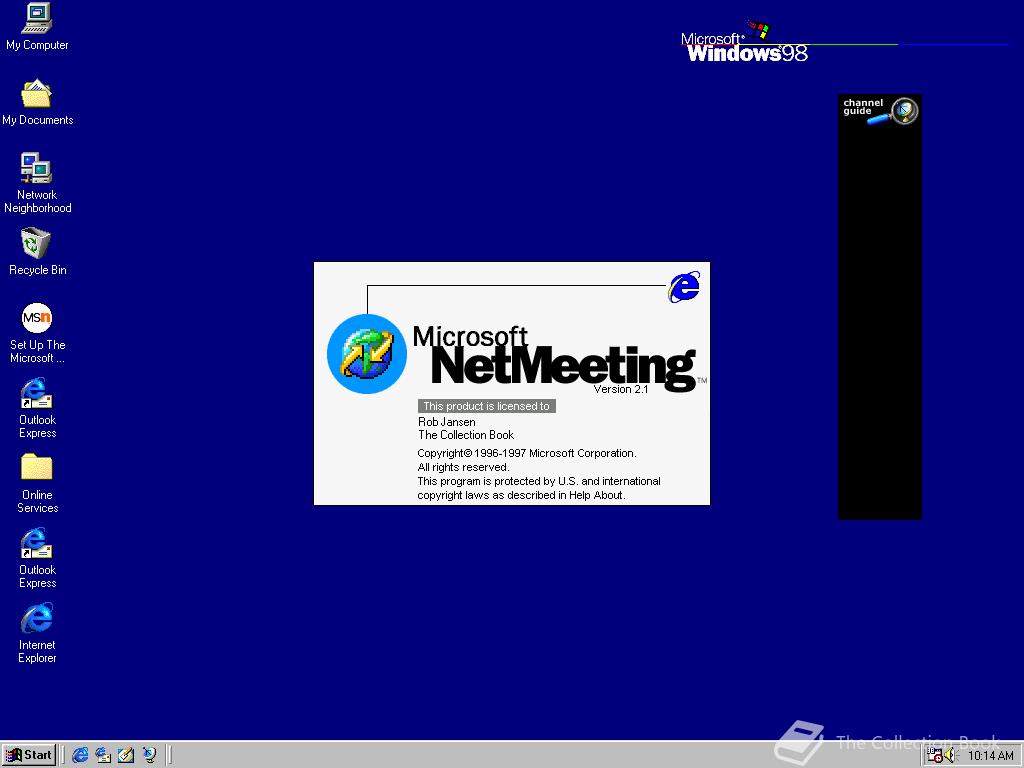
Task: Select the Network Neighborhood icon
Action: tap(37, 183)
